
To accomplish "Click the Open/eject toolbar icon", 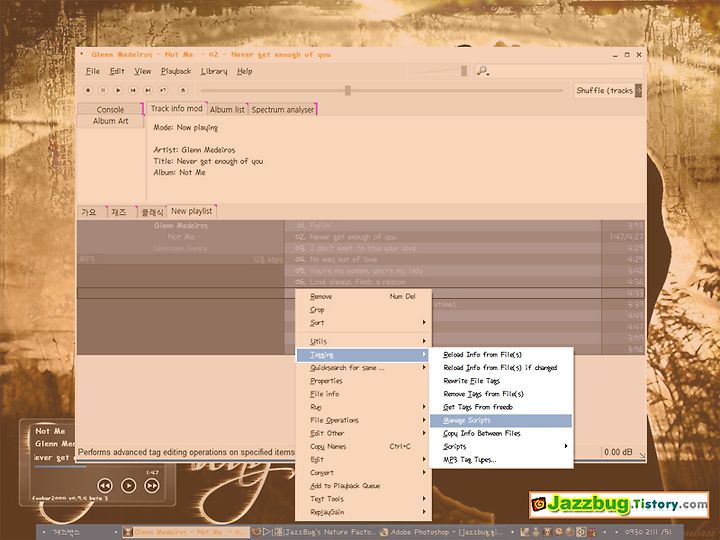I will click(x=183, y=90).
